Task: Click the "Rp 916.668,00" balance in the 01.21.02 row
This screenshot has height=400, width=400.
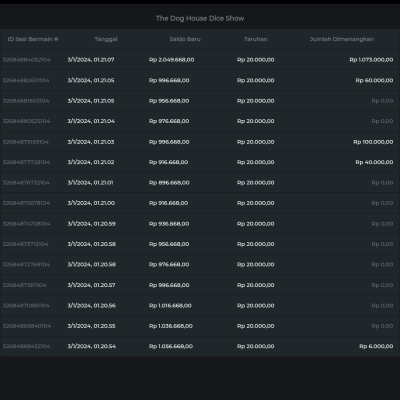Action: [168, 162]
